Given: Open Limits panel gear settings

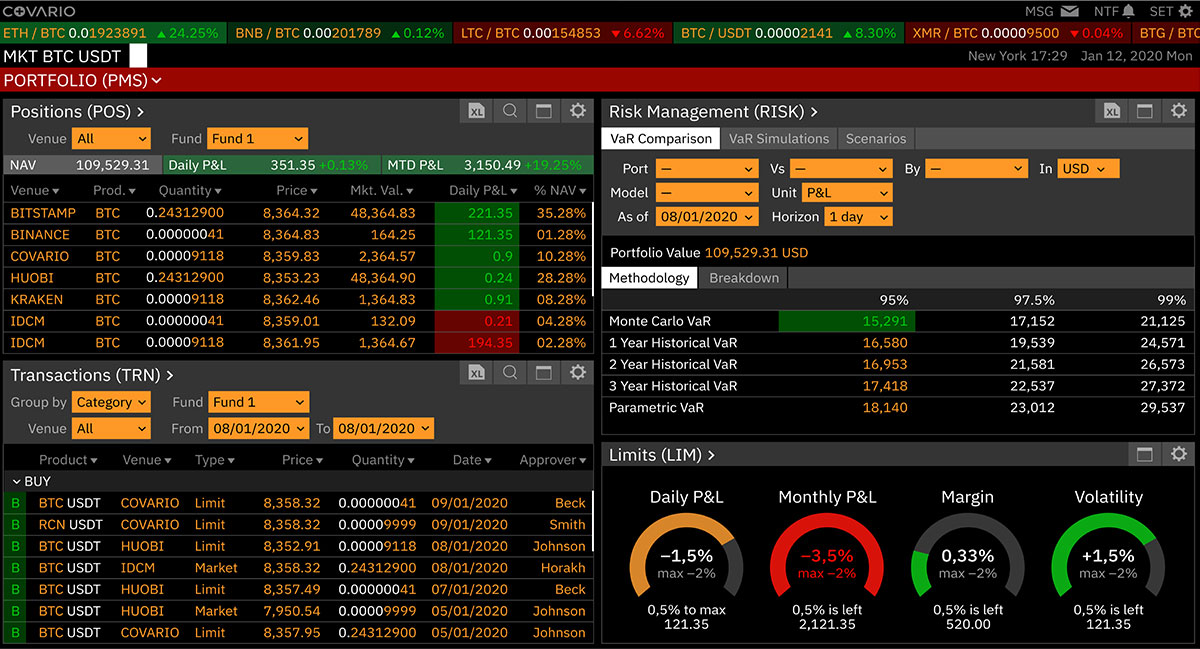Looking at the screenshot, I should click(1179, 454).
